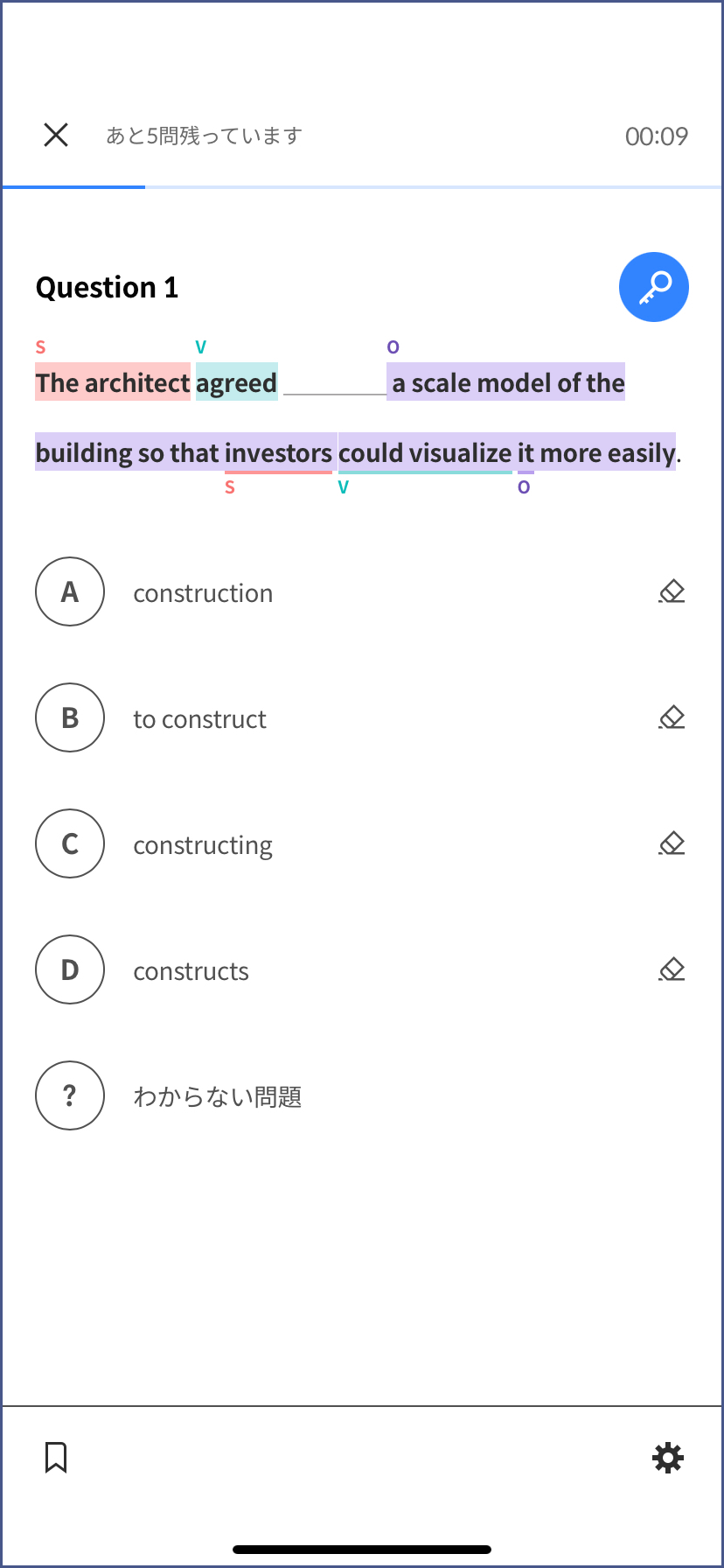Tap the highlighted phrase "The architect"
This screenshot has width=724, height=1568.
(x=113, y=382)
